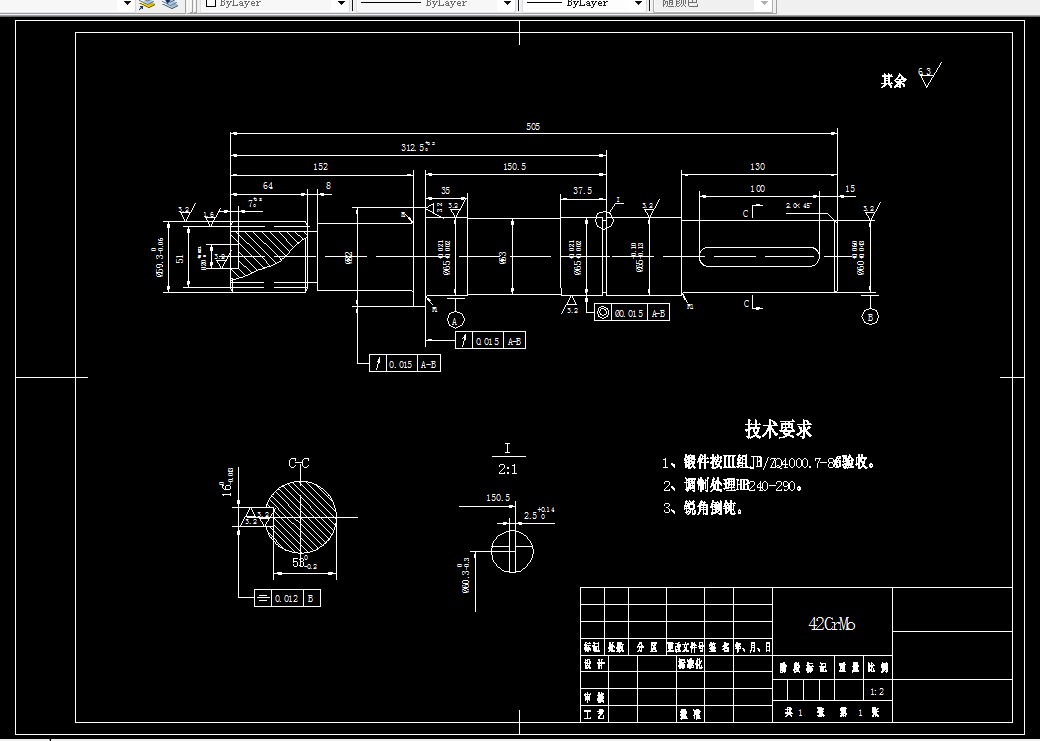Select the 35 dimension text
This screenshot has height=741, width=1040.
[445, 190]
